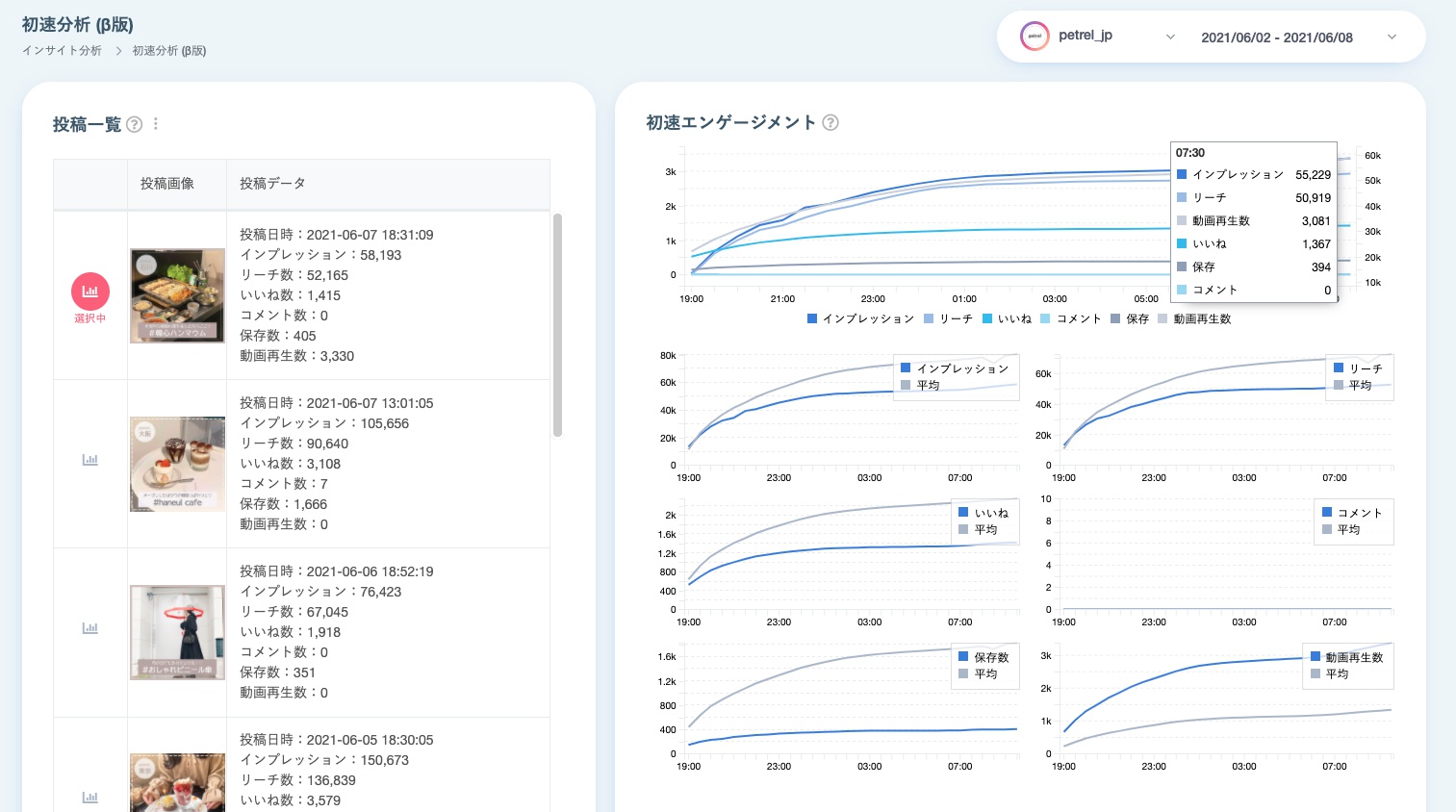The width and height of the screenshot is (1456, 812).
Task: Click the 初速分析 (β版) page title
Action: (x=78, y=25)
